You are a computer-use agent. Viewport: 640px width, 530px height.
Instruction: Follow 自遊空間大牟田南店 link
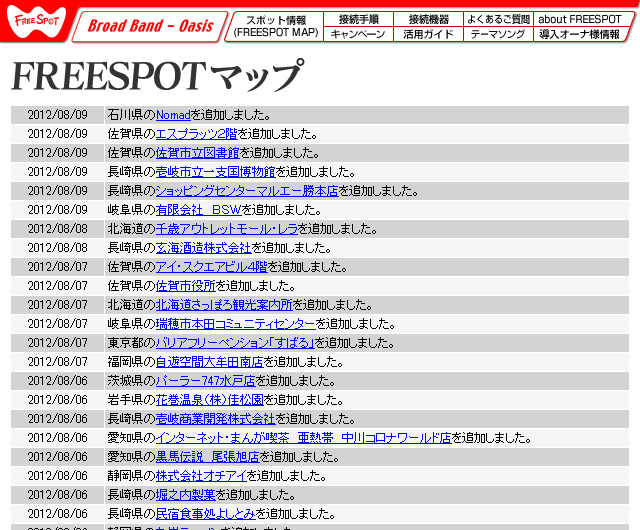210,362
